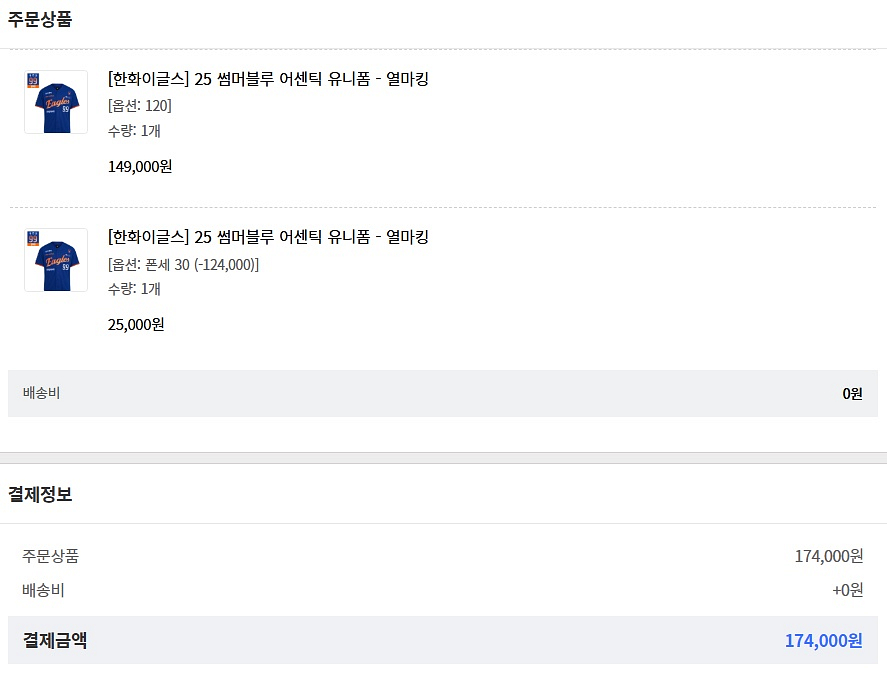Click the [옵션: 120] option text

coord(140,105)
